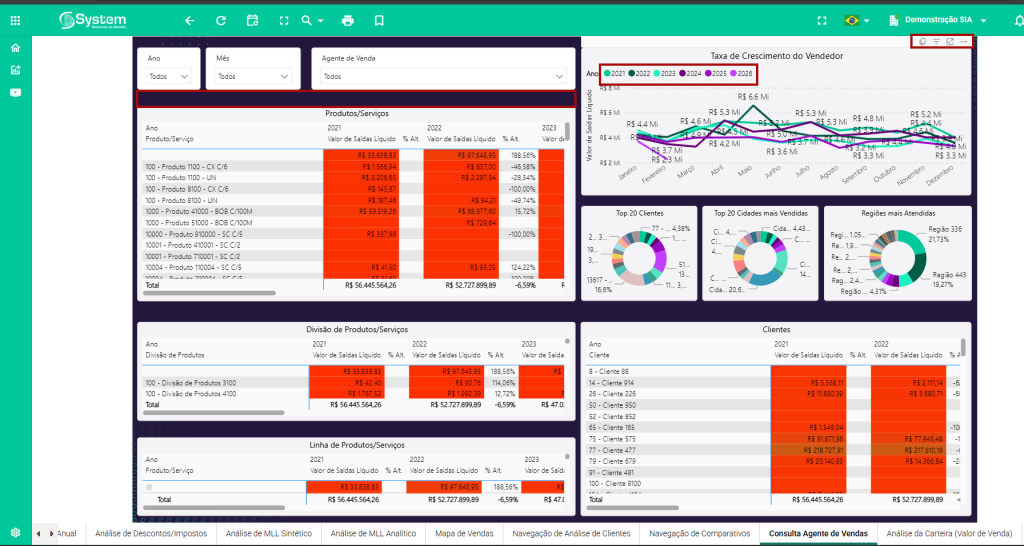Viewport: 1024px width, 546px height.
Task: Open the calendar icon in the toolbar
Action: pos(252,20)
